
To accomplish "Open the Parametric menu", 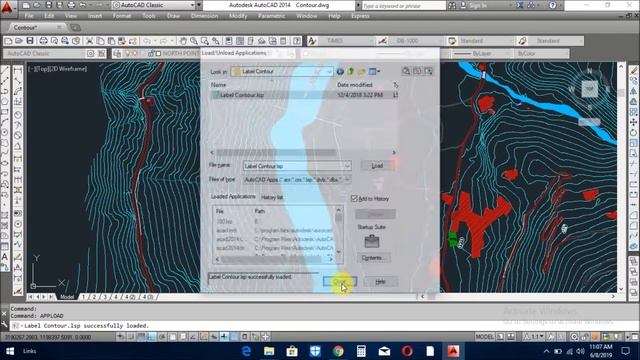I will point(271,16).
